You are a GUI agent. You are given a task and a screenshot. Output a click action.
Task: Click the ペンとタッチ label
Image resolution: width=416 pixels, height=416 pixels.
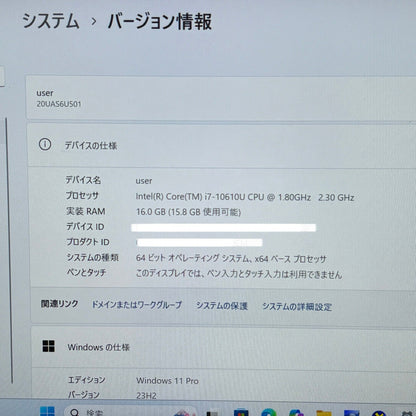[86, 272]
